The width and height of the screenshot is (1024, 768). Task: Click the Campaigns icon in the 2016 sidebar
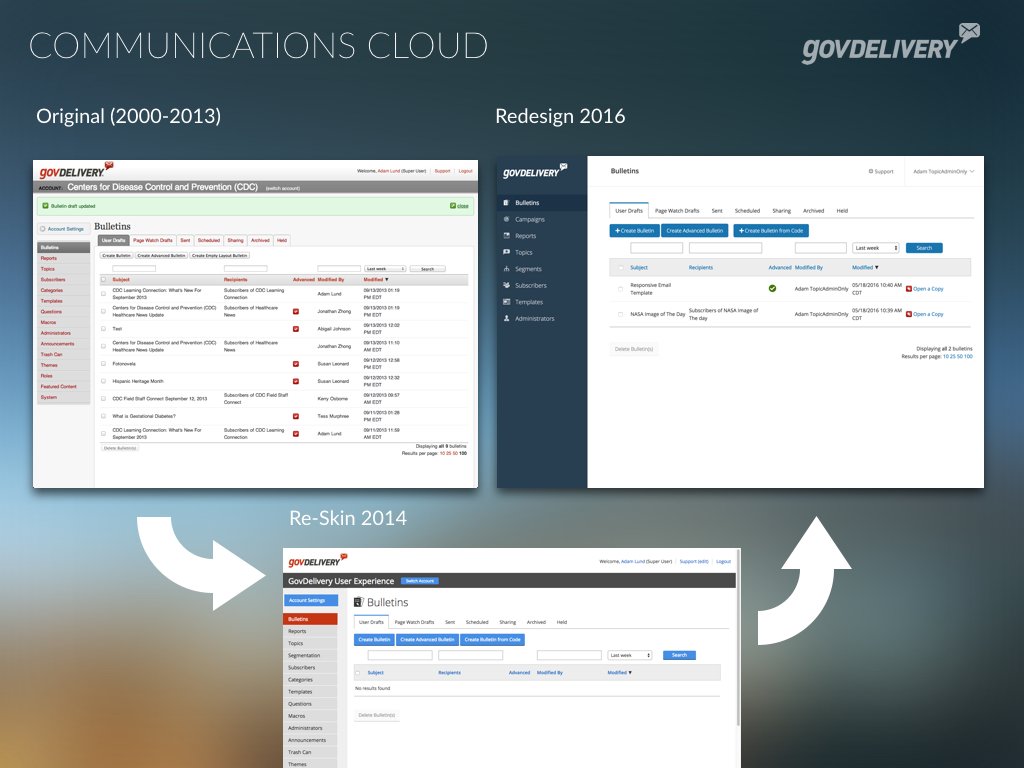508,219
